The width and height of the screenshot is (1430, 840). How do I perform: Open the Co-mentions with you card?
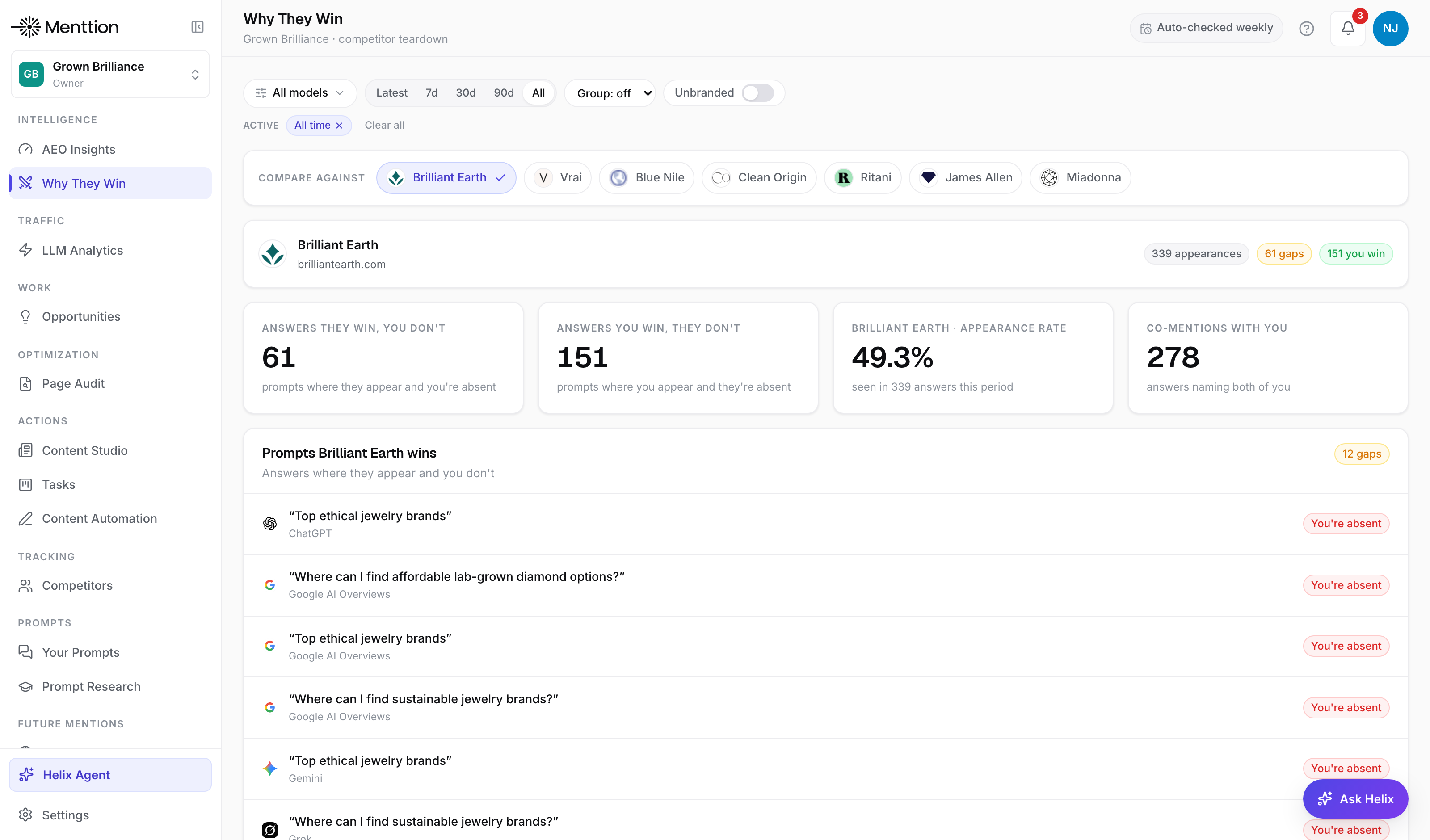[x=1267, y=357]
